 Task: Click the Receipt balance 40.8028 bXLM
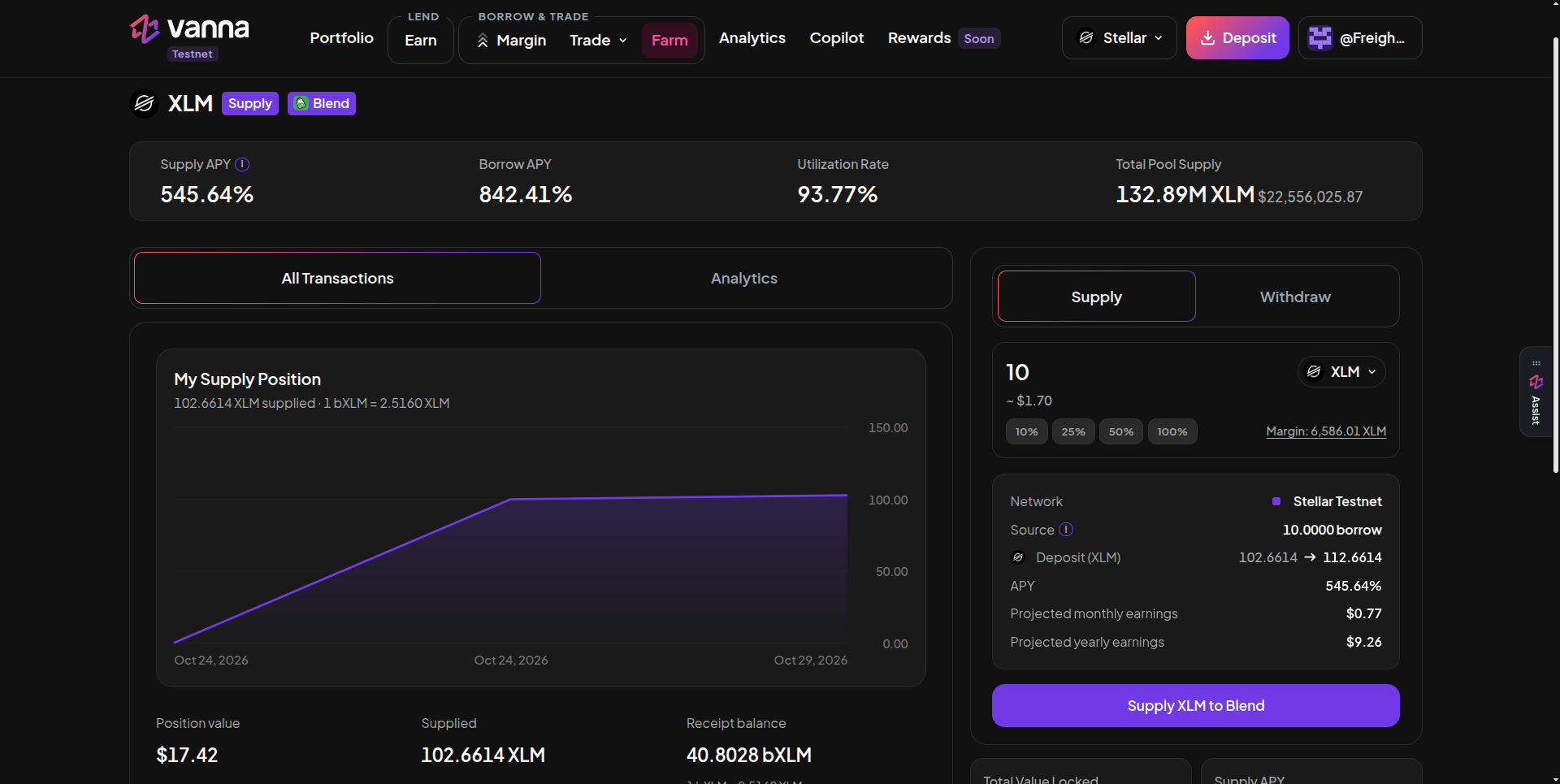click(x=749, y=755)
